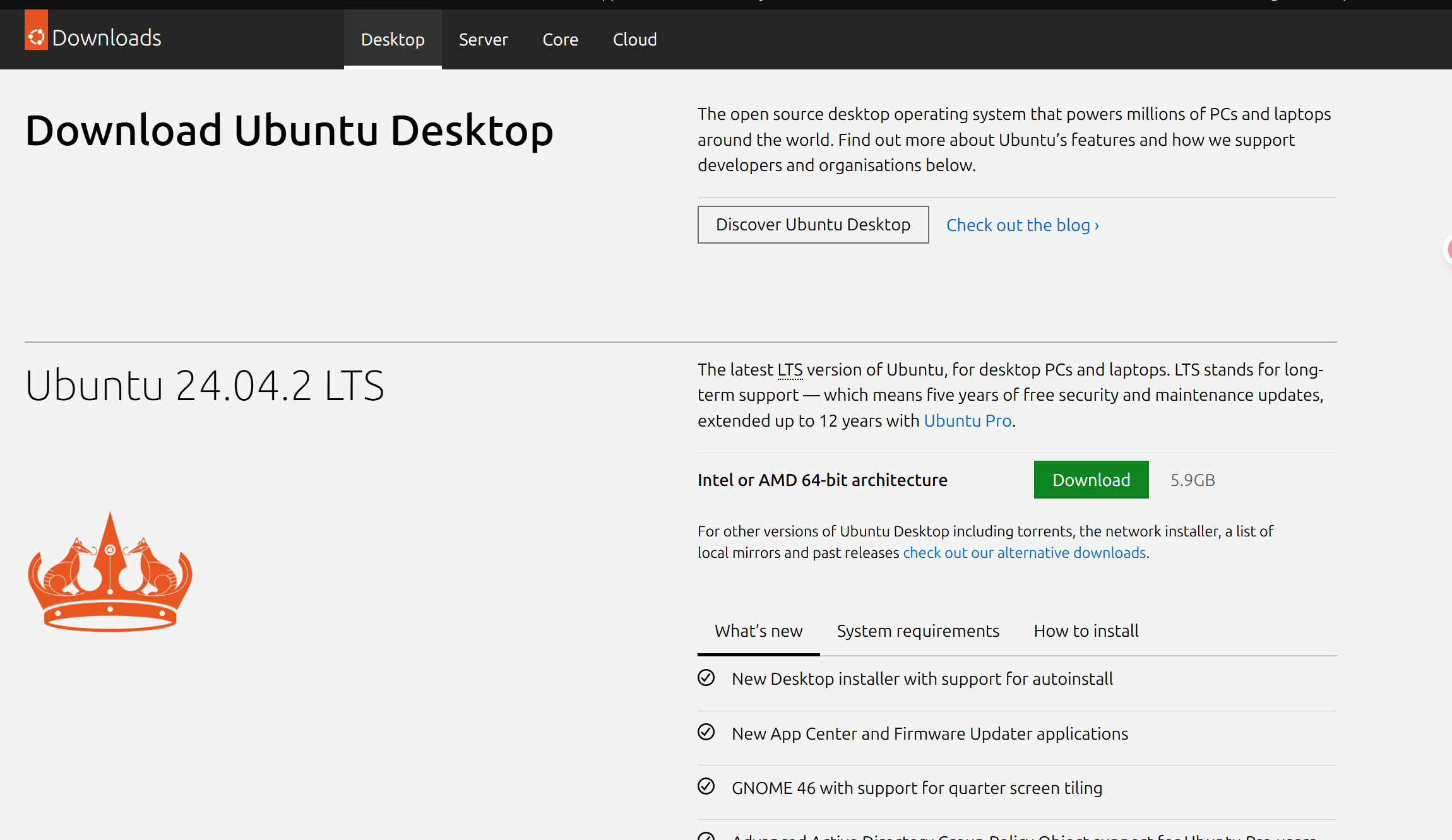
Task: Open the Downloads home title
Action: tap(106, 38)
